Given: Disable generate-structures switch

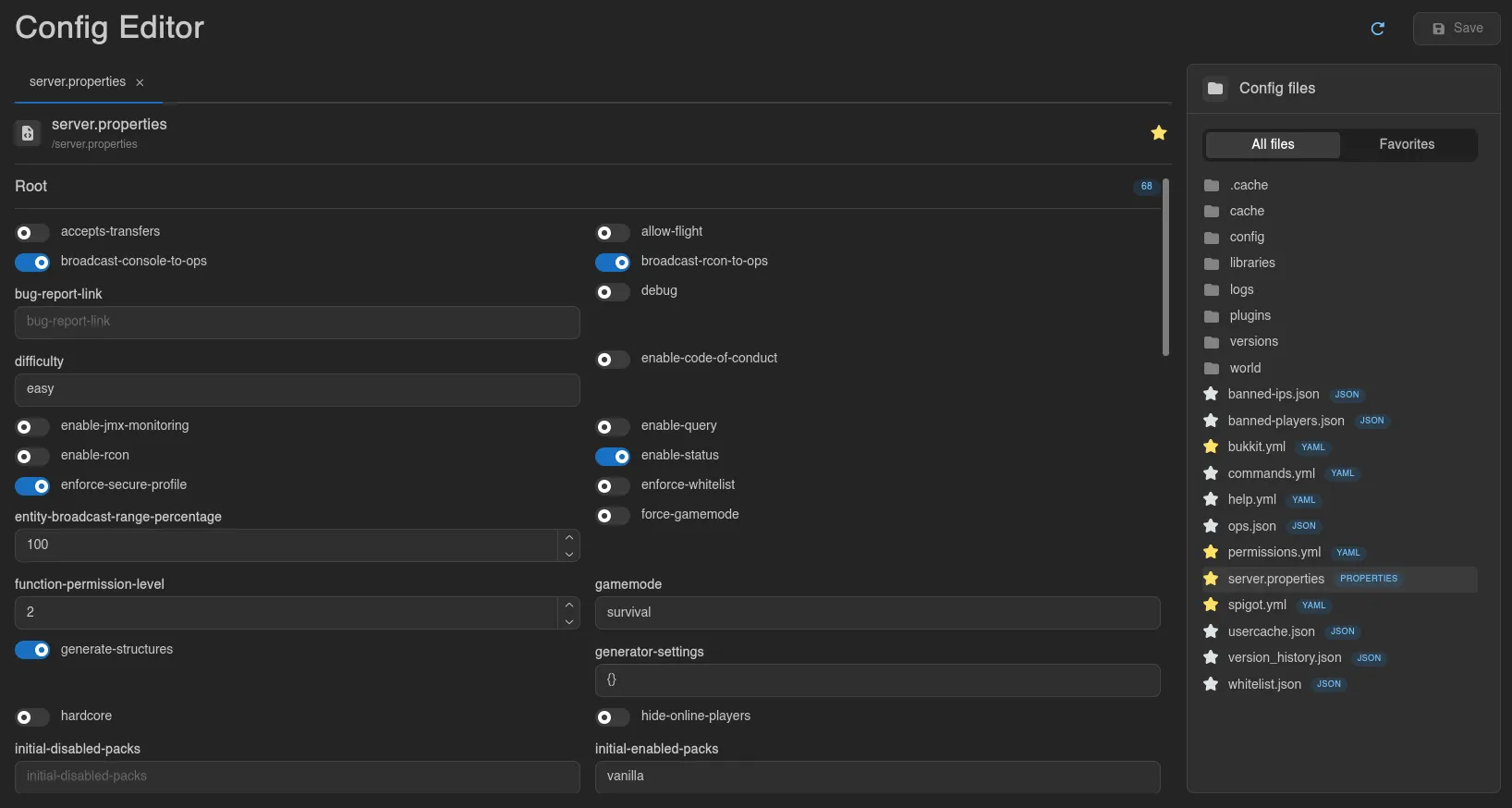Looking at the screenshot, I should pyautogui.click(x=32, y=651).
